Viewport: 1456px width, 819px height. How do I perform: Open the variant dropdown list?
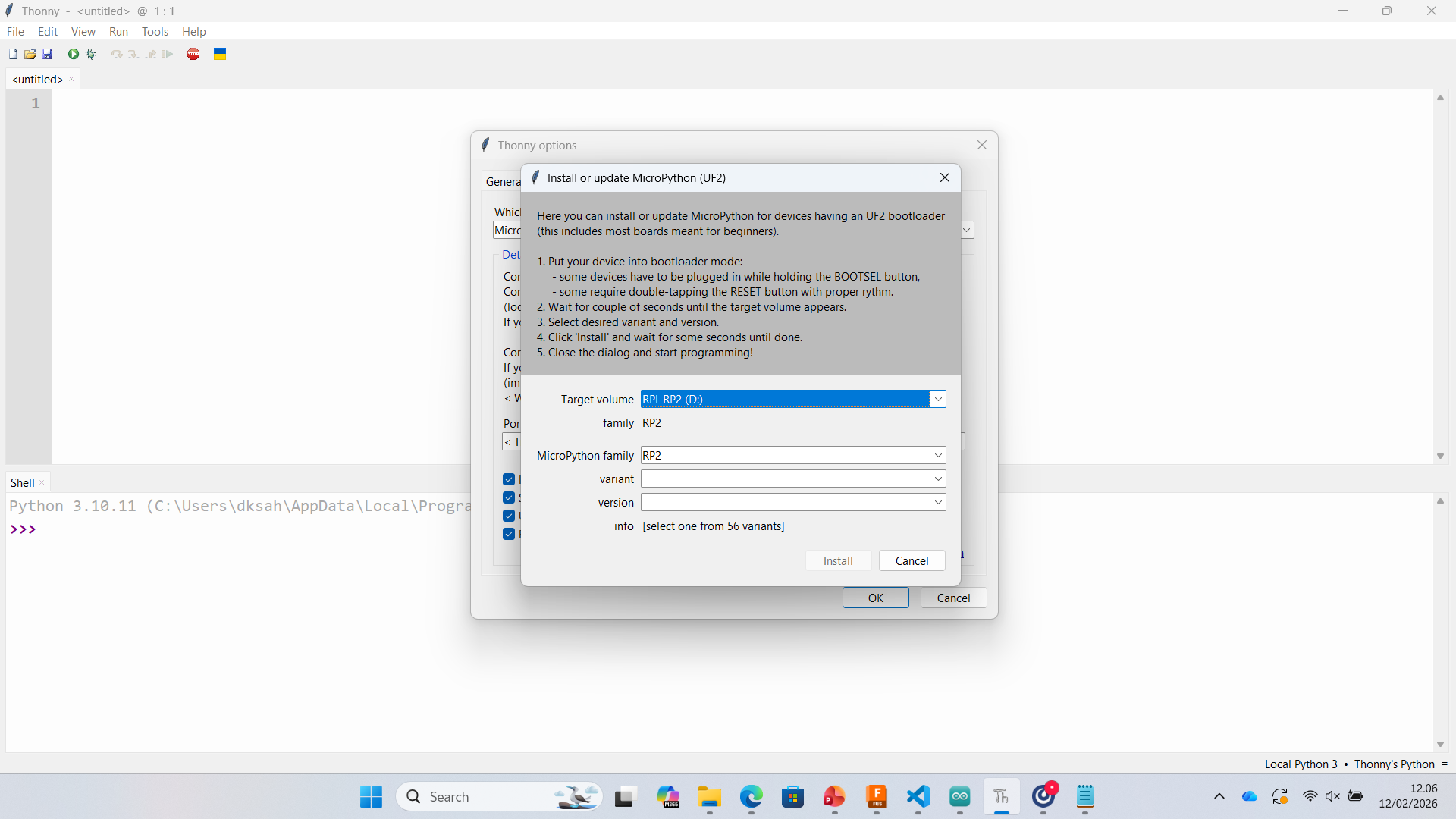[x=938, y=479]
